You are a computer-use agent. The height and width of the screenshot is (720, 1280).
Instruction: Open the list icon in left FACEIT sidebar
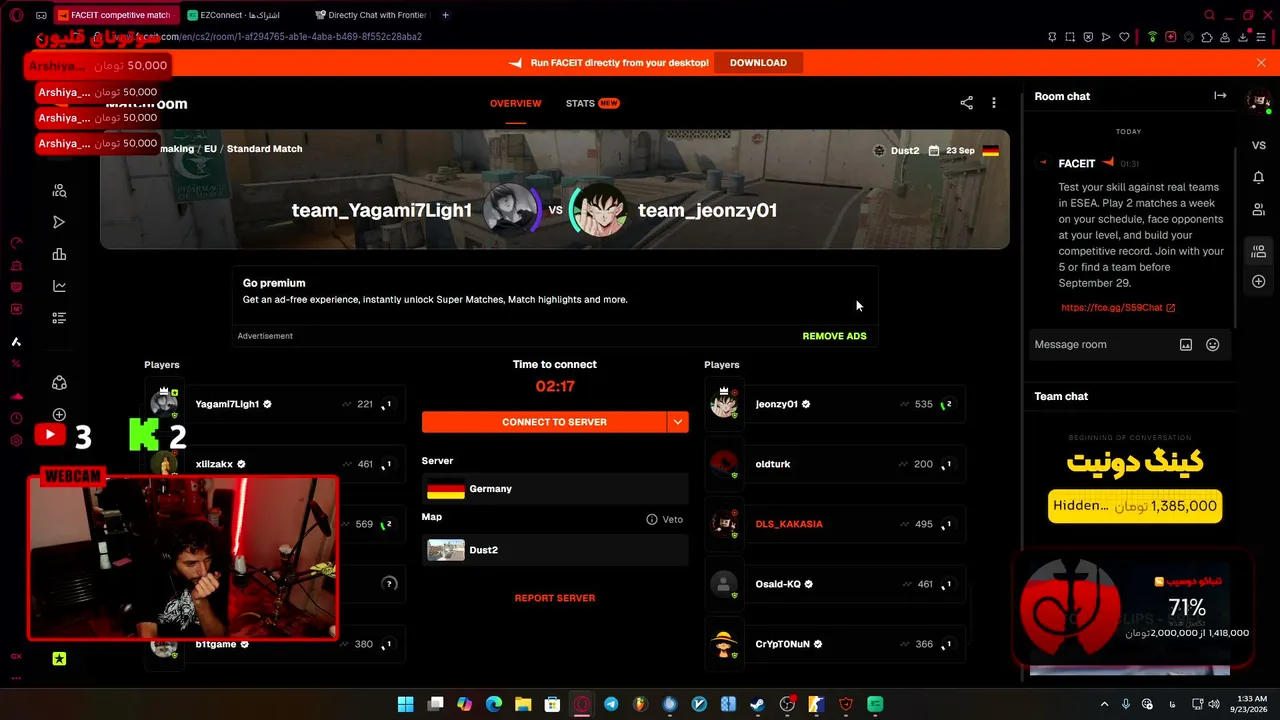coord(59,318)
